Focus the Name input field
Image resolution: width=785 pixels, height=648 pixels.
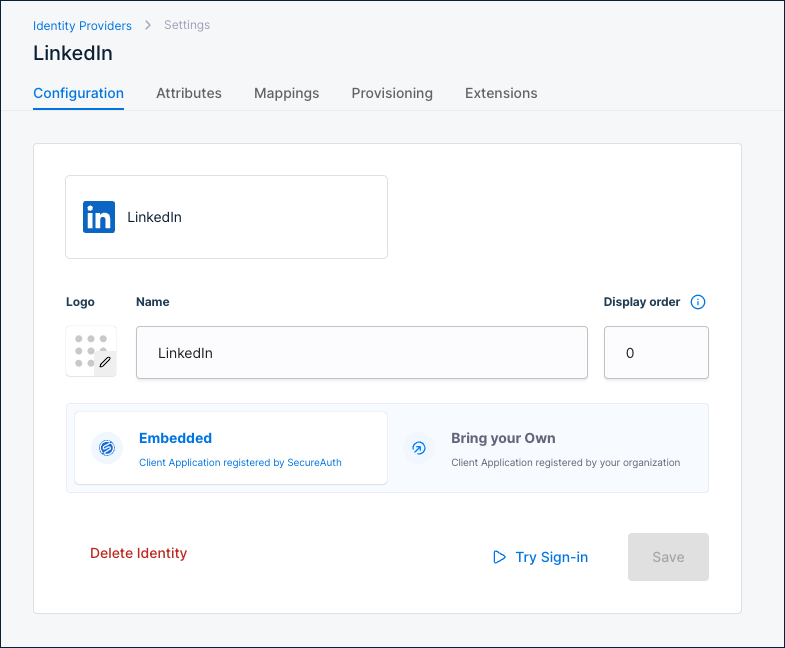pos(362,353)
